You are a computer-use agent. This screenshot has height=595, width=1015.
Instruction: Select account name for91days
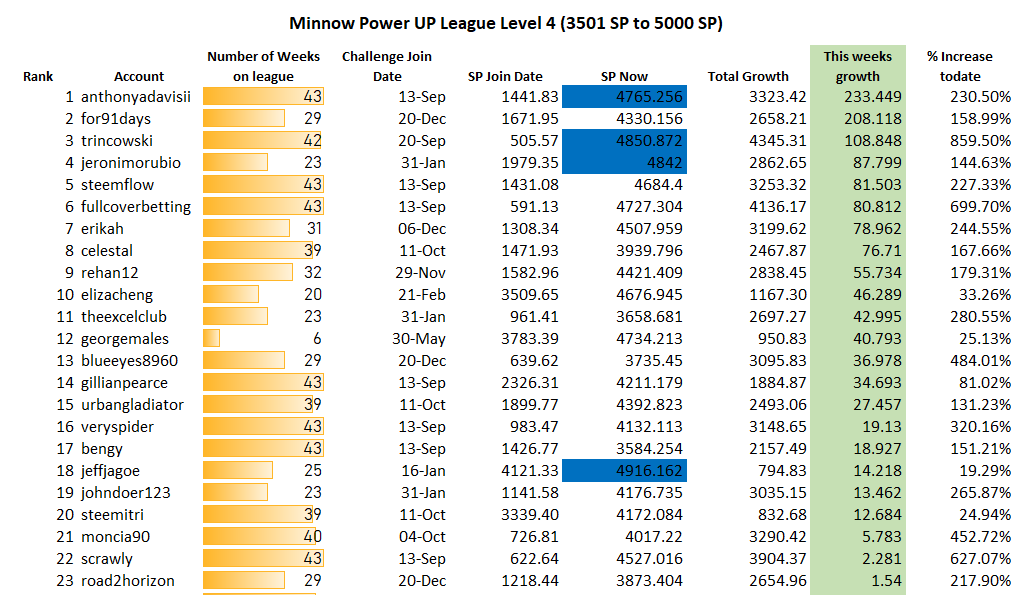coord(116,119)
